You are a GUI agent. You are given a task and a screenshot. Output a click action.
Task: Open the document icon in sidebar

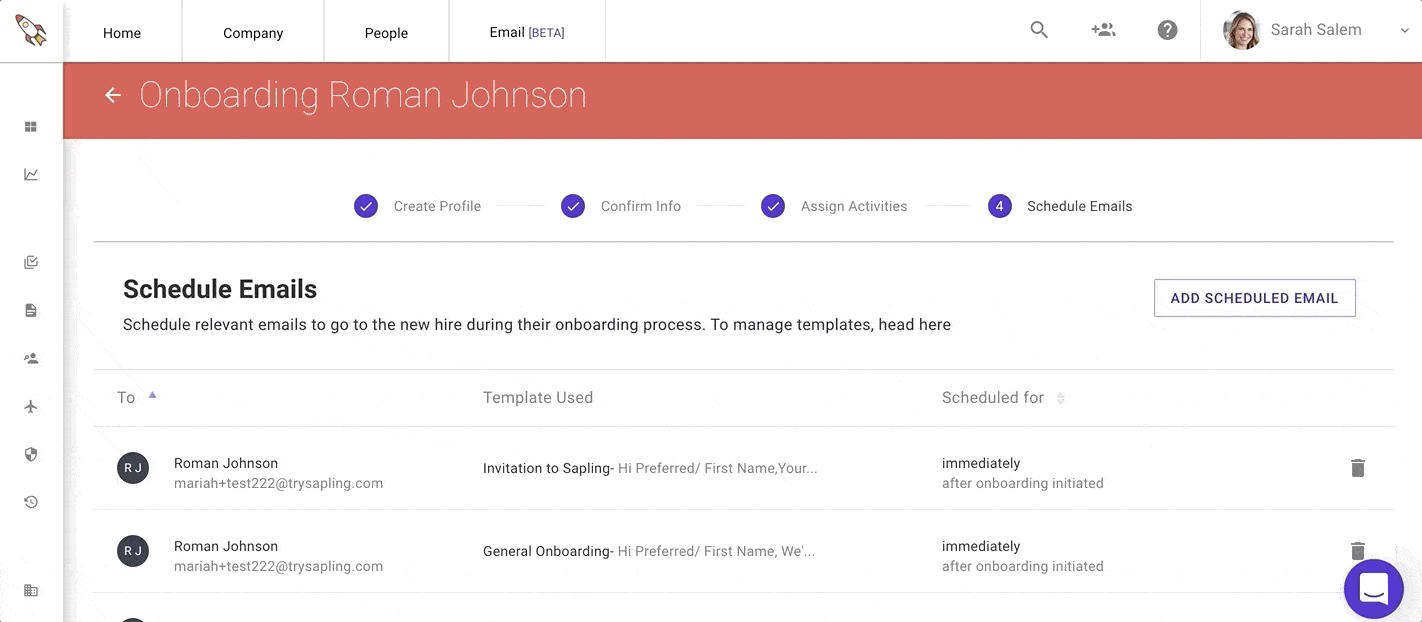point(31,311)
